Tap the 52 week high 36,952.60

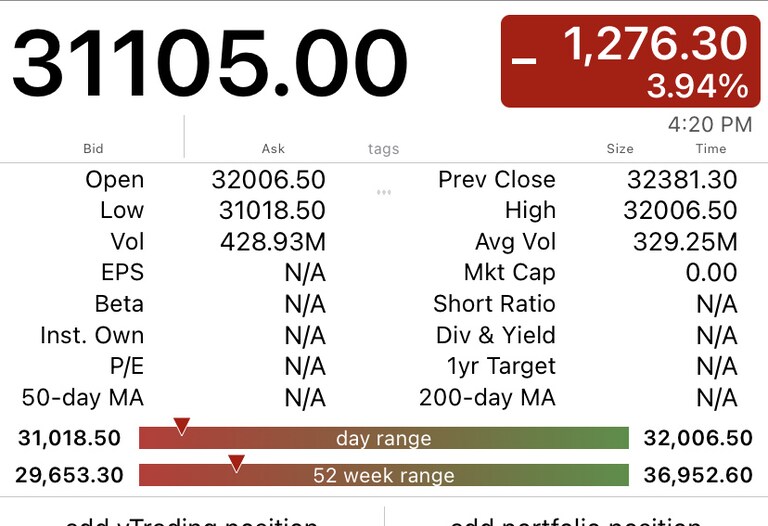698,475
